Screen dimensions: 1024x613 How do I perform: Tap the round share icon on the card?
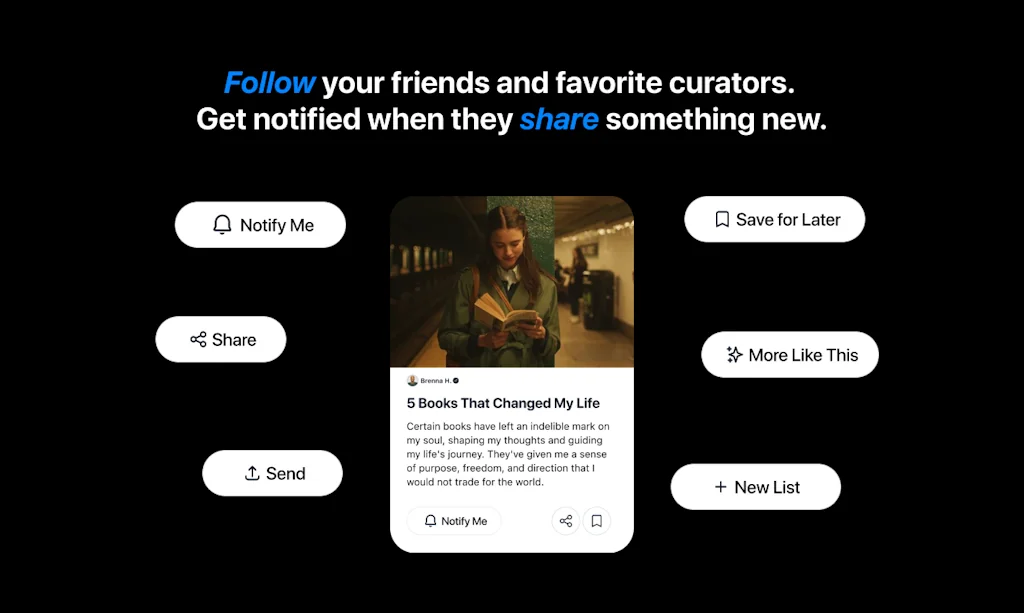click(566, 521)
